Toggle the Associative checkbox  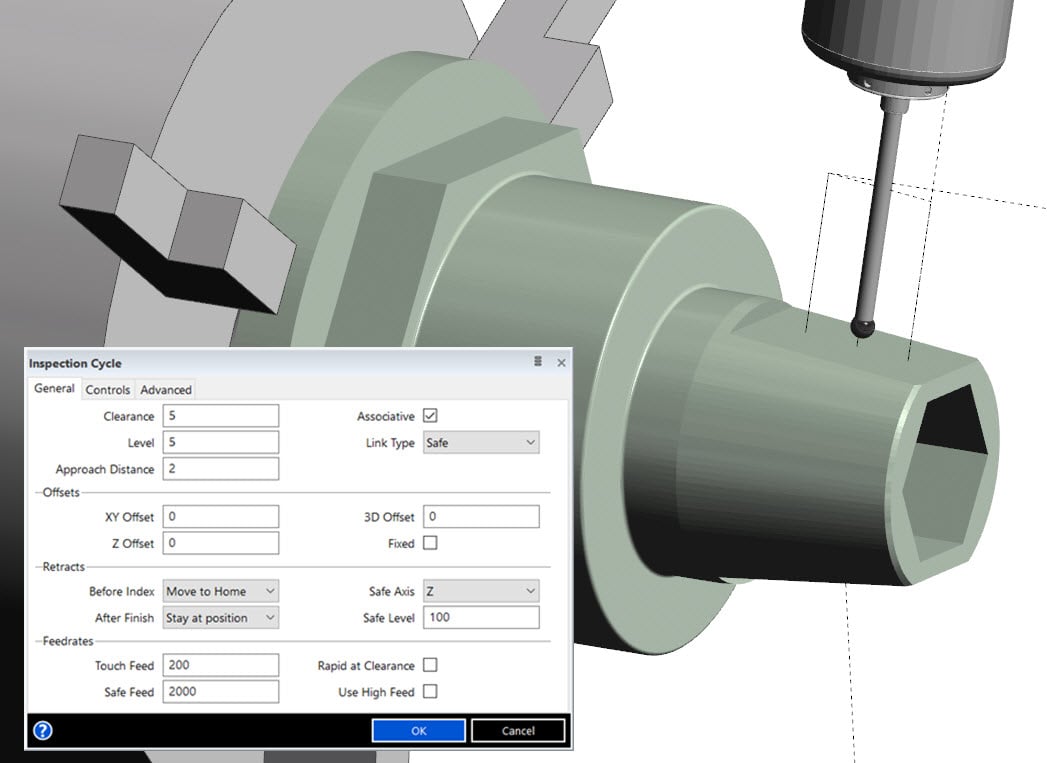431,416
